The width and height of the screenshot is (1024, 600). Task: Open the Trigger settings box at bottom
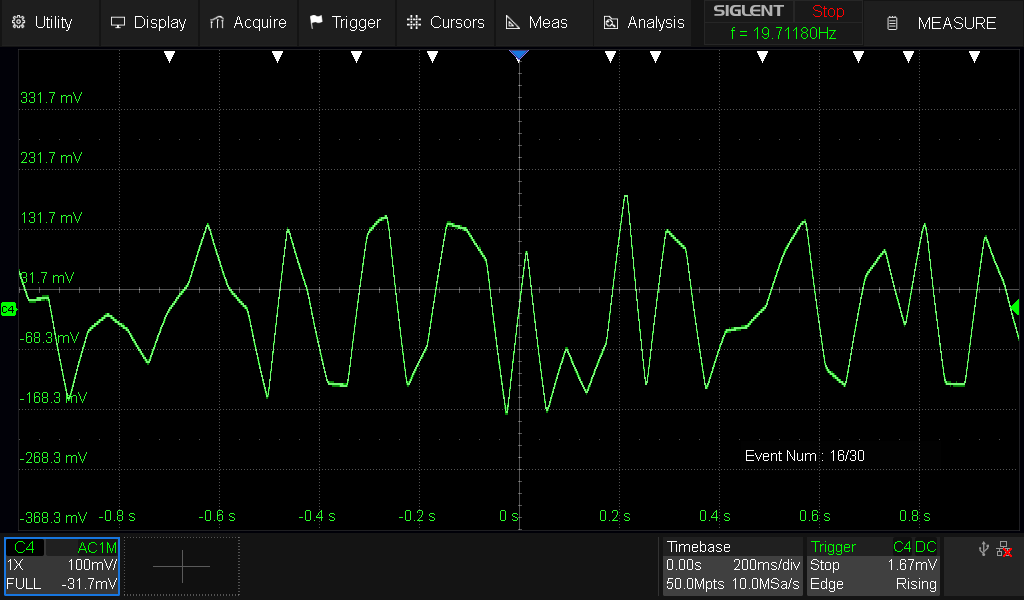[x=874, y=566]
